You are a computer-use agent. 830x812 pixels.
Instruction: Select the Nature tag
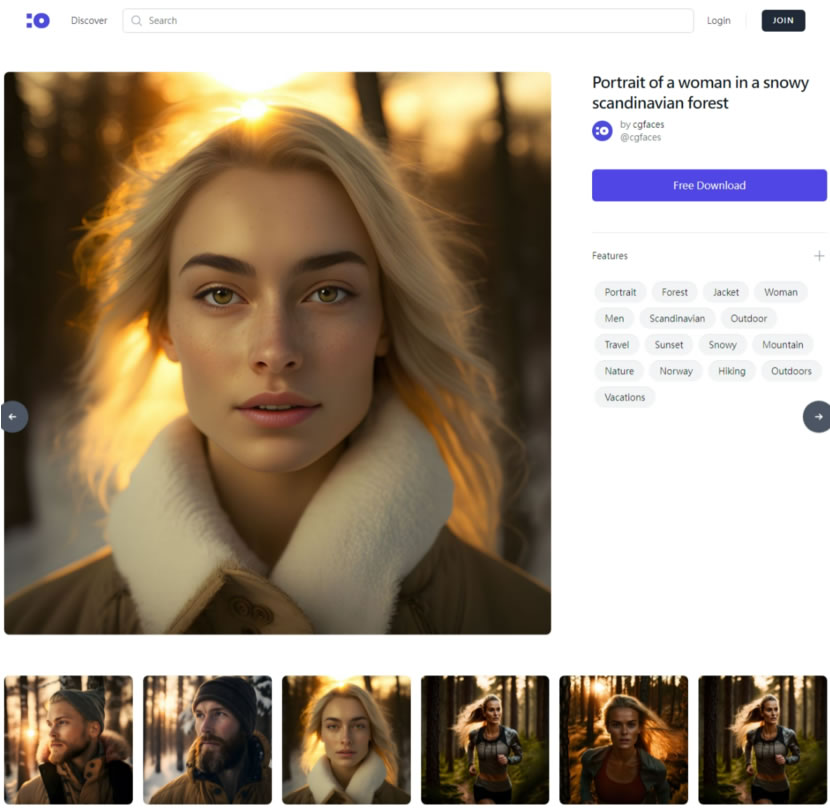[619, 371]
